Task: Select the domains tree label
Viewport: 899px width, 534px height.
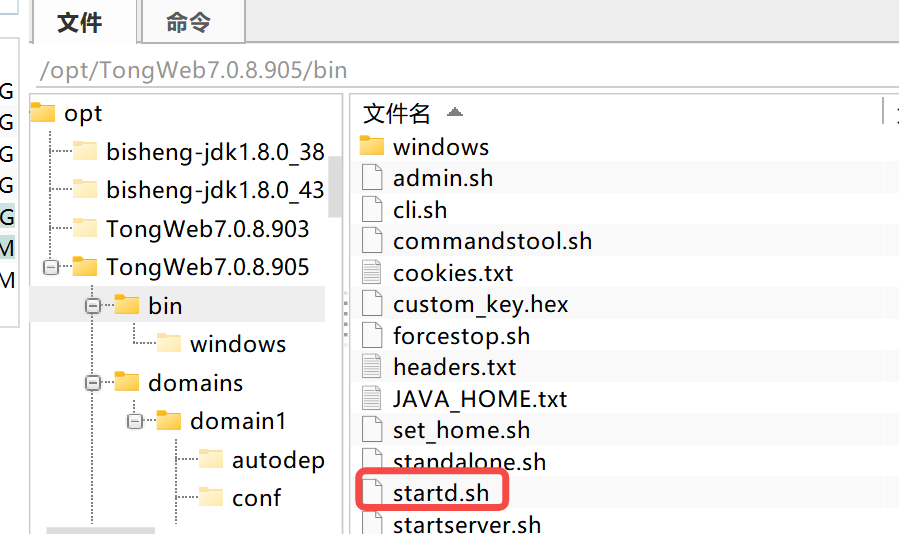Action: click(196, 383)
